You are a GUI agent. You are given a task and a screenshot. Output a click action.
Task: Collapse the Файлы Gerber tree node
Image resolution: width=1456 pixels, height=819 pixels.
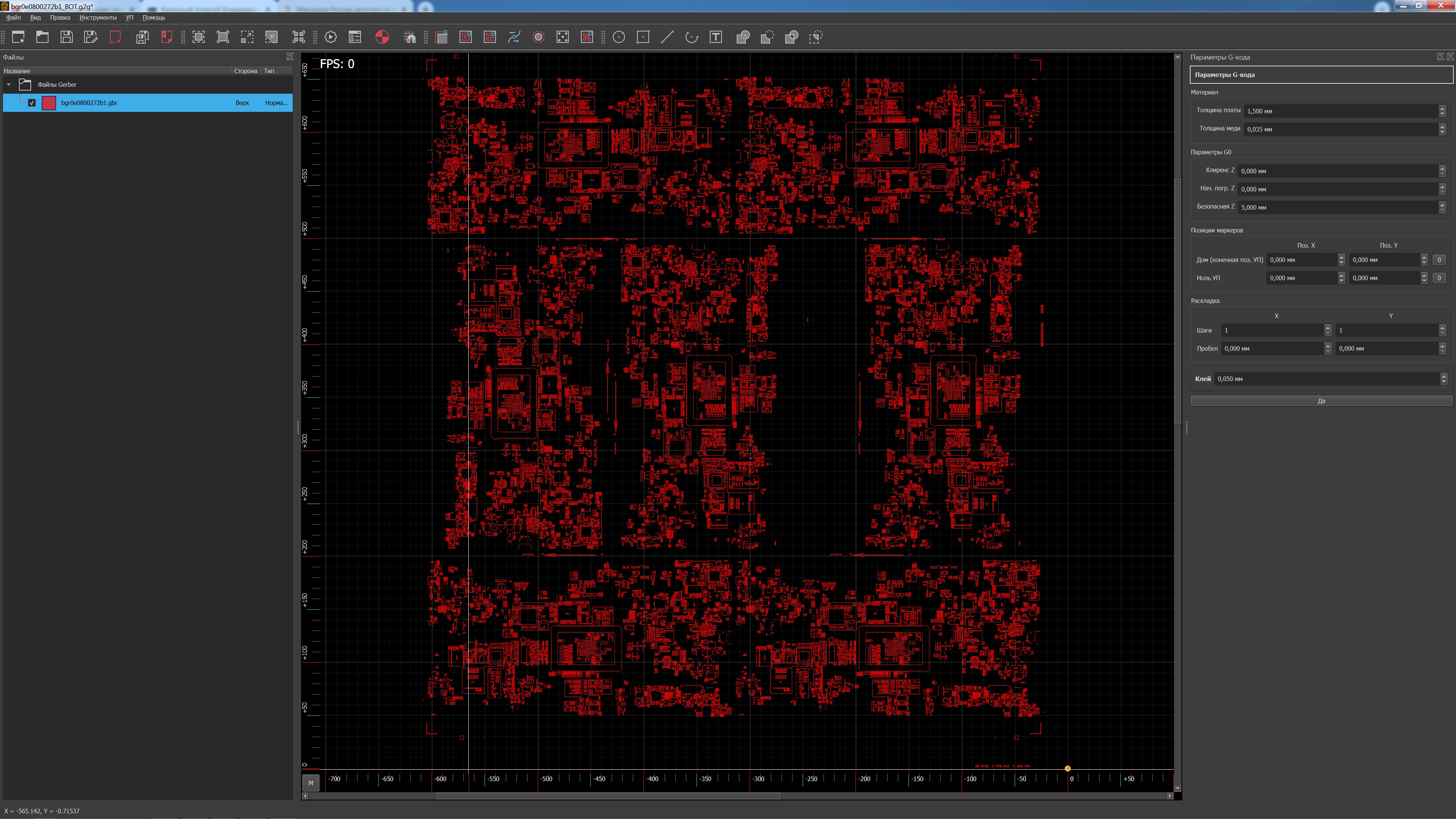click(9, 85)
